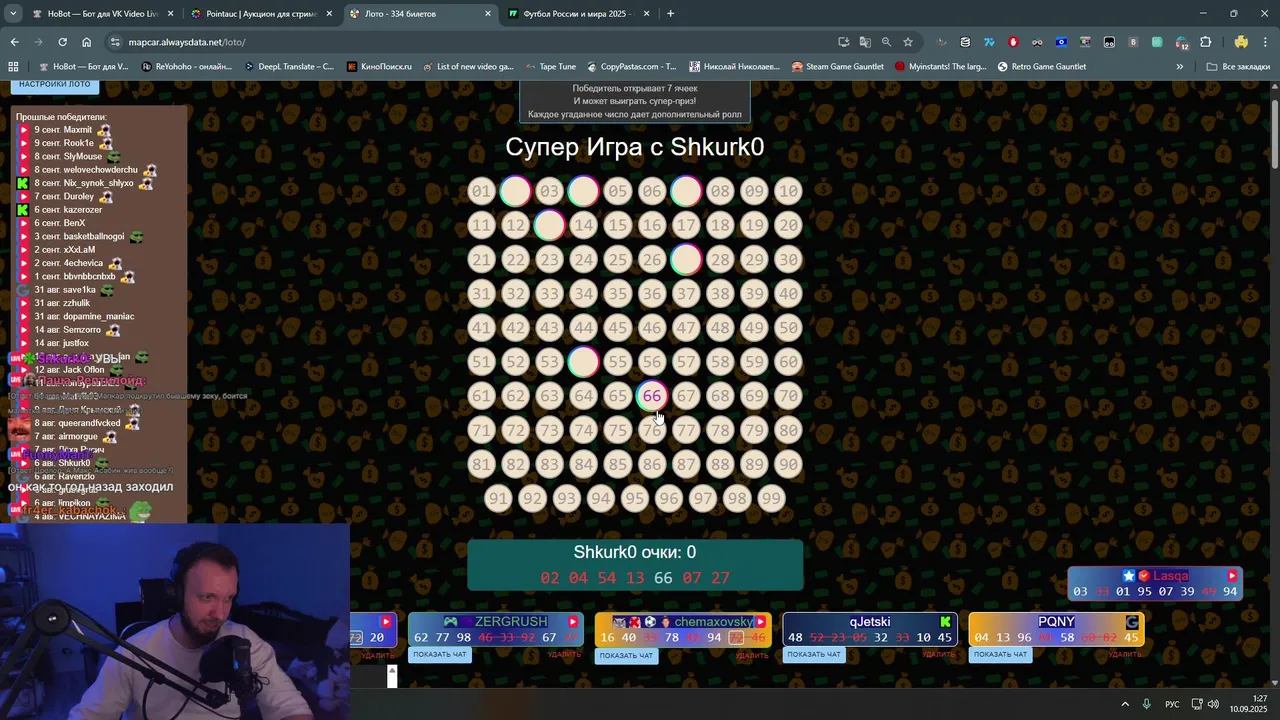1280x720 pixels.
Task: Open tab search dropdown arrow
Action: pyautogui.click(x=13, y=14)
